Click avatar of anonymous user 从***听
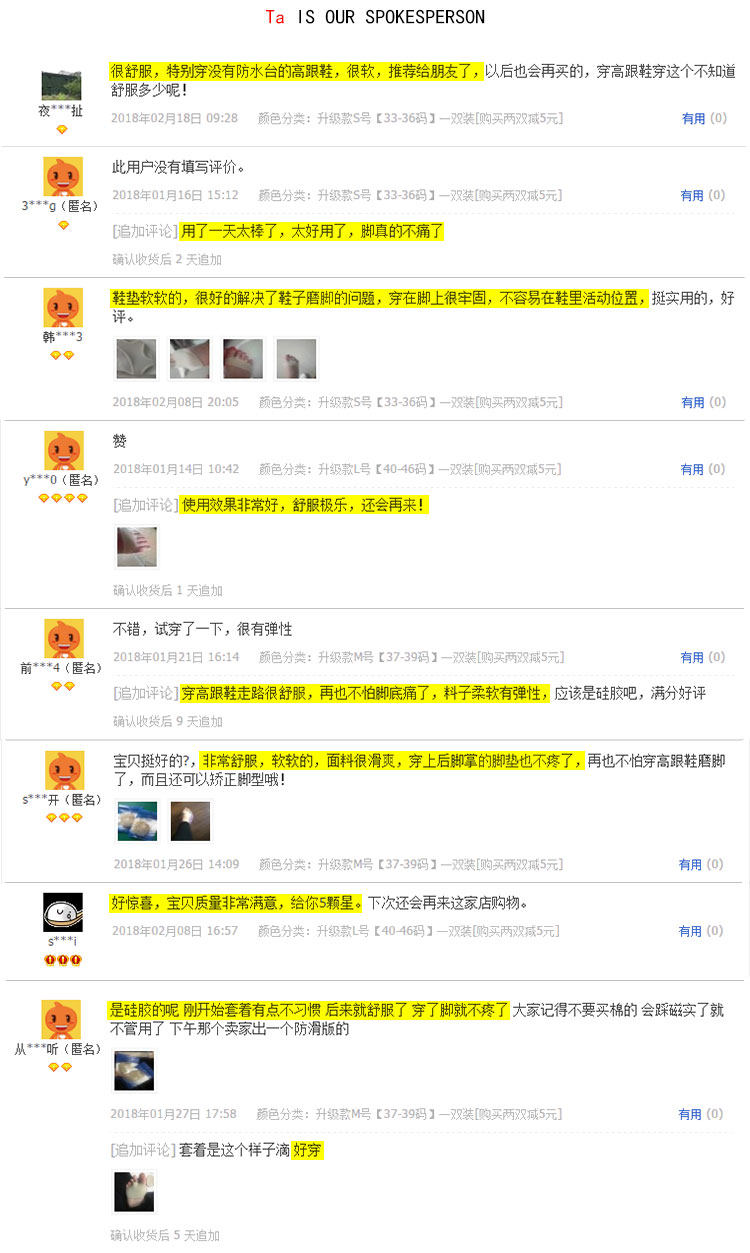This screenshot has width=750, height=1253. pos(61,1019)
